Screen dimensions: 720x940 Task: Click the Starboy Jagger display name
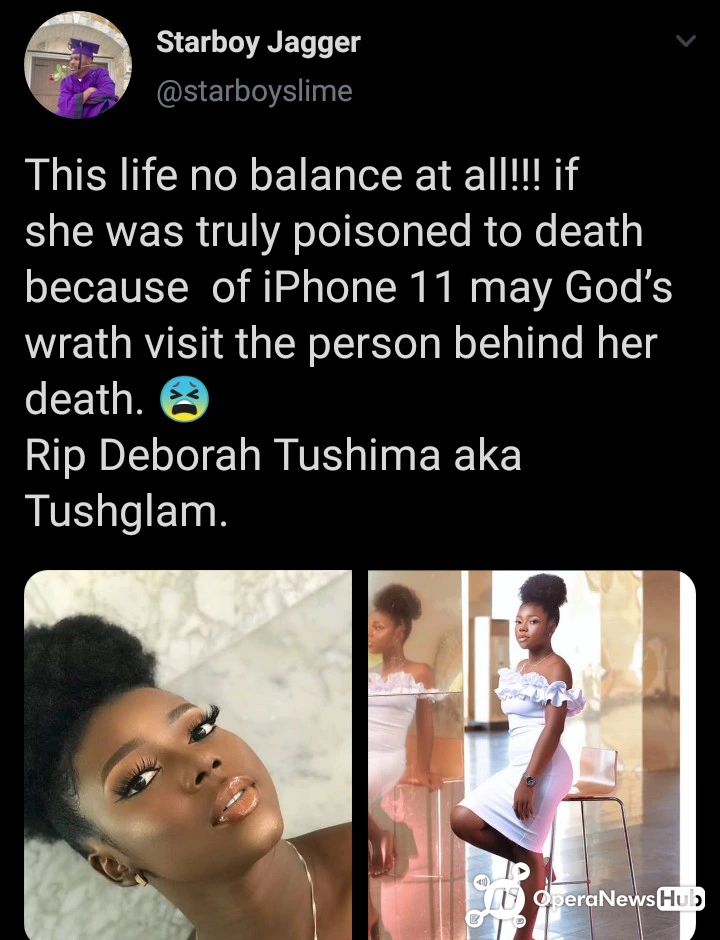(x=258, y=43)
